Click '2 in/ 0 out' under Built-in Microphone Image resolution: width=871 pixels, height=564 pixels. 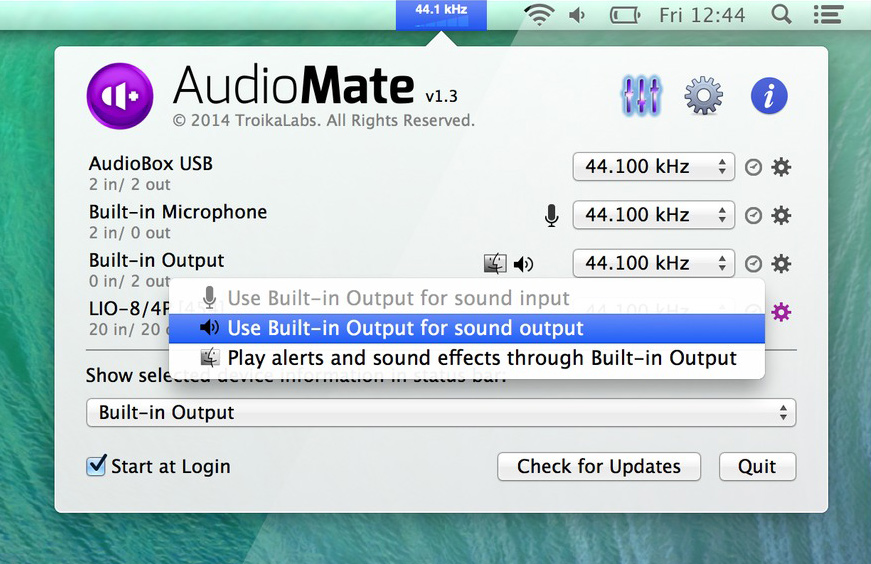click(x=129, y=233)
